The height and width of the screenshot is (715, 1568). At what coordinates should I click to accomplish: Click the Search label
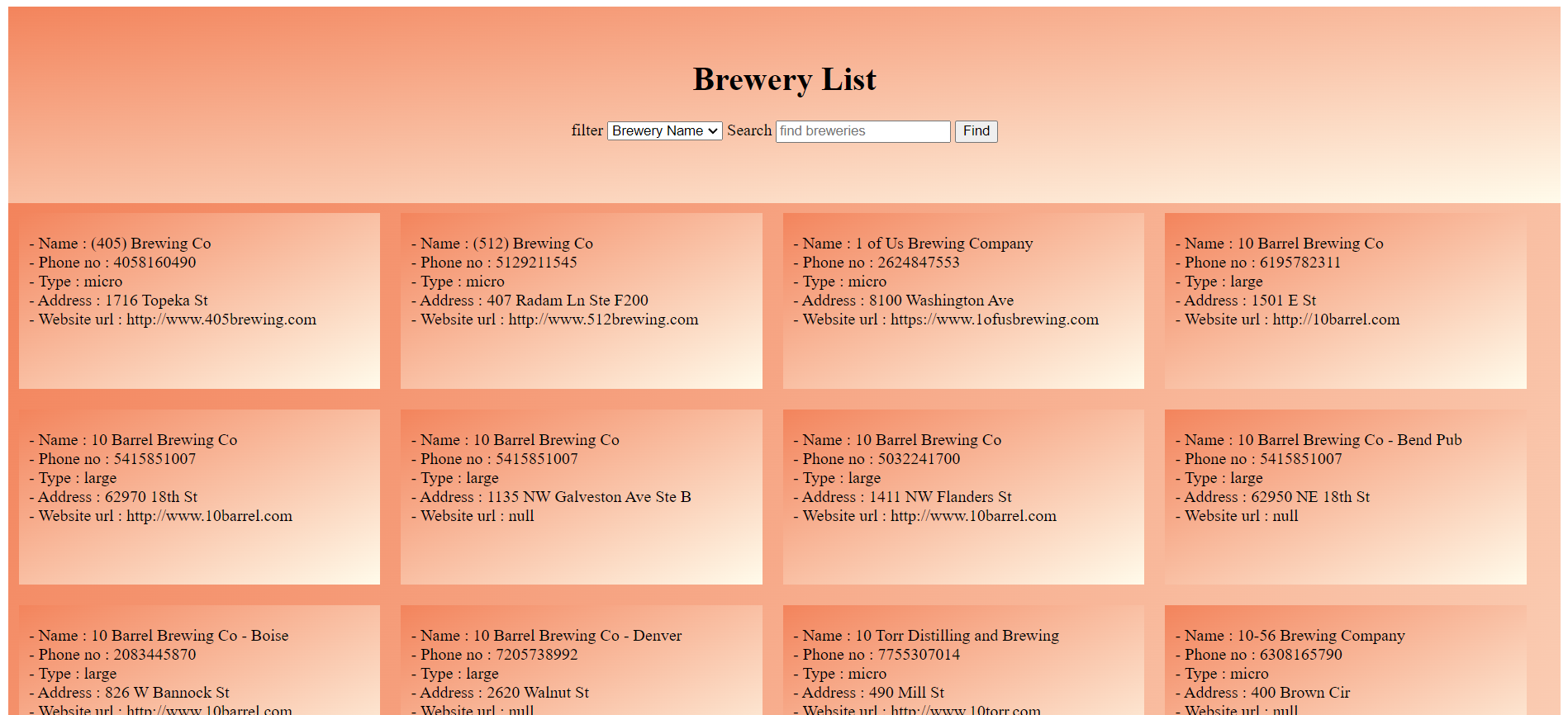[749, 130]
